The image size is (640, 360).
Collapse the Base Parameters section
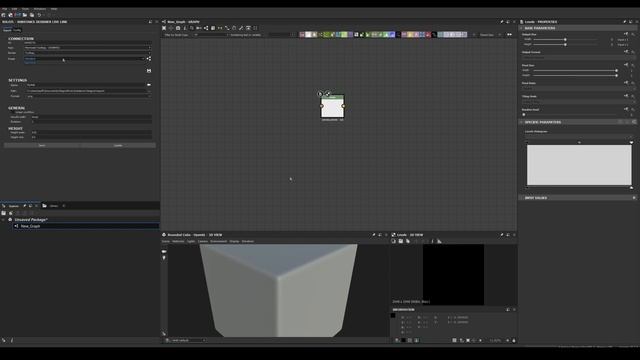click(x=521, y=28)
